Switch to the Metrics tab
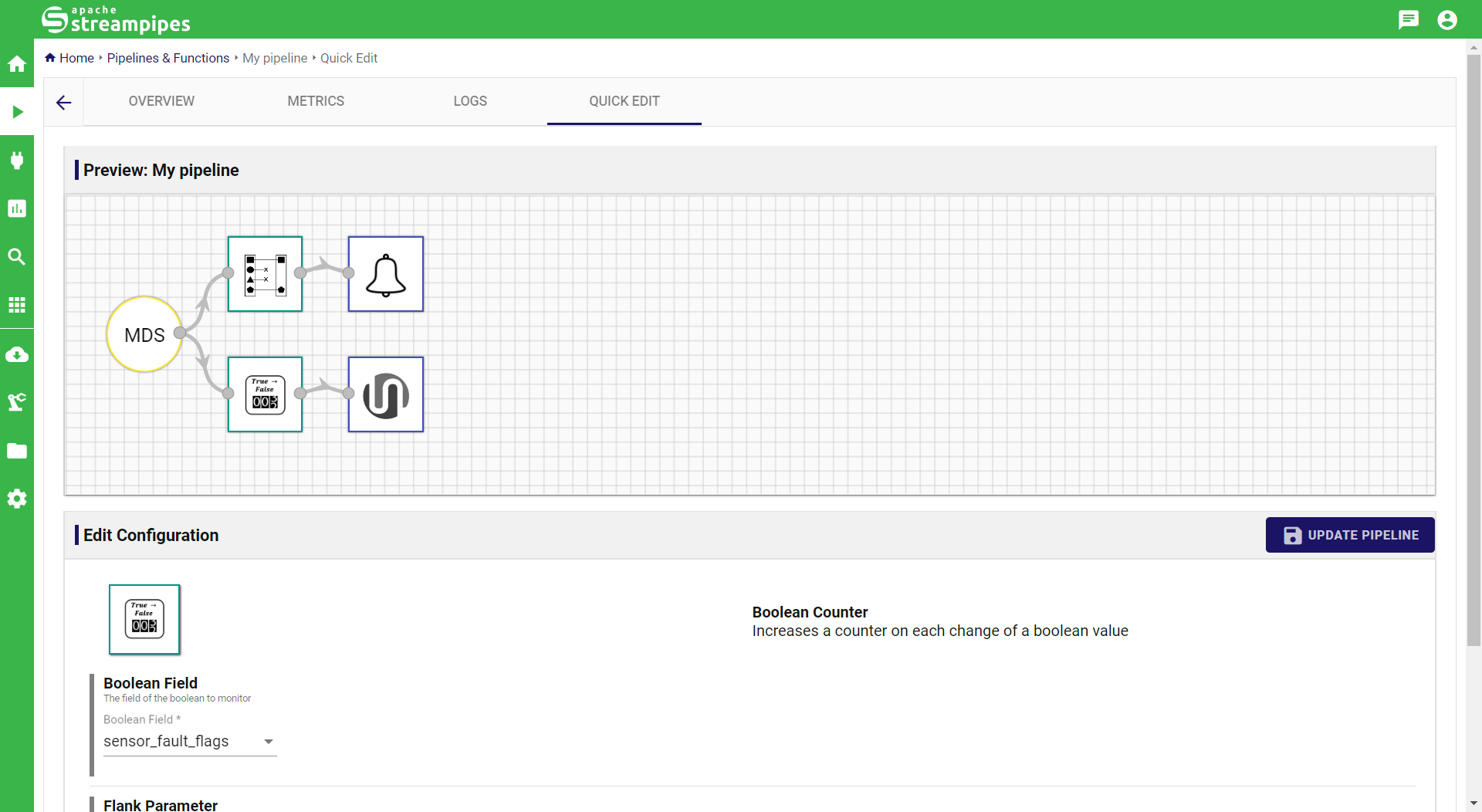The height and width of the screenshot is (812, 1482). coord(316,101)
